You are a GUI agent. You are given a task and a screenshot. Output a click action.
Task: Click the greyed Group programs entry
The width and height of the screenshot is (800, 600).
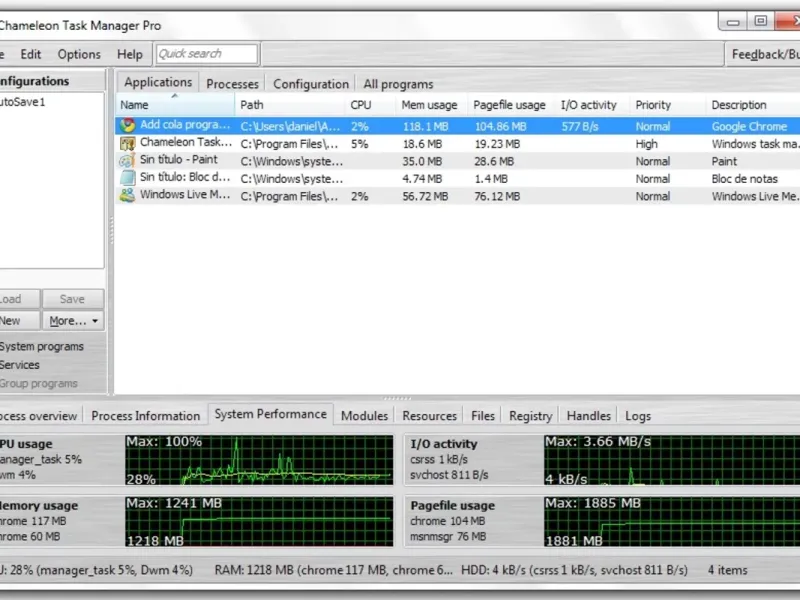pos(38,383)
